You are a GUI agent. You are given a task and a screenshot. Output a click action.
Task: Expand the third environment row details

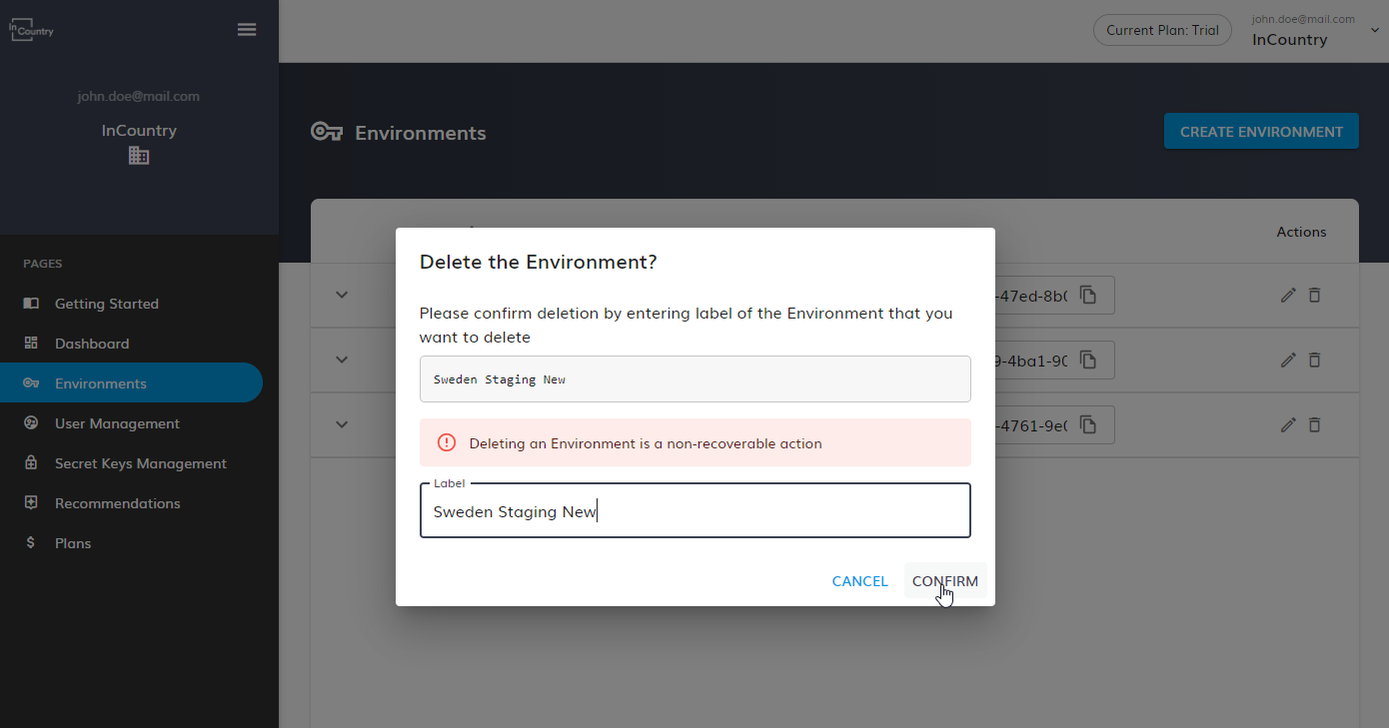pos(341,425)
